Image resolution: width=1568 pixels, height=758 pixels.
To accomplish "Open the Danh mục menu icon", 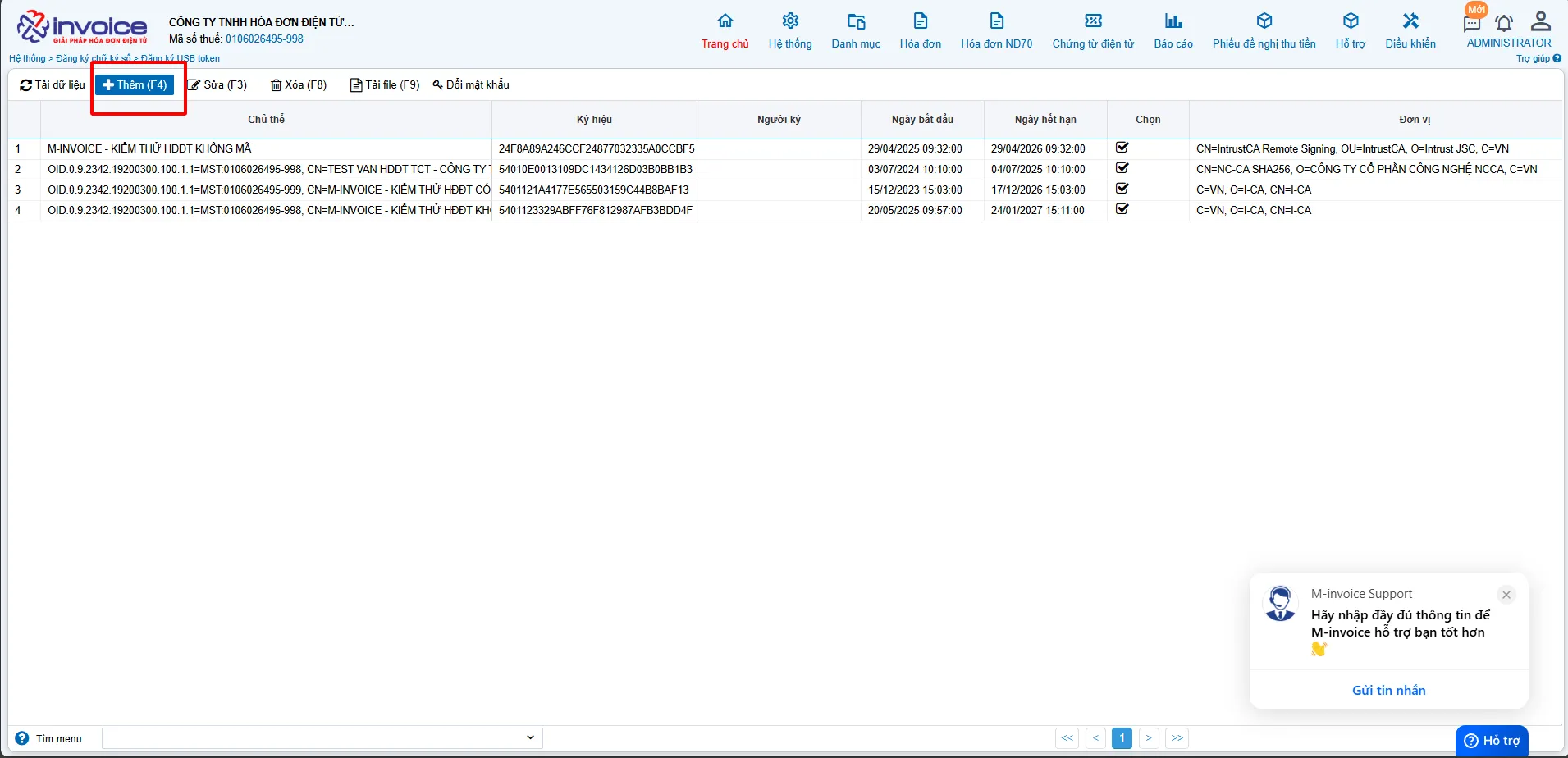I will [856, 21].
